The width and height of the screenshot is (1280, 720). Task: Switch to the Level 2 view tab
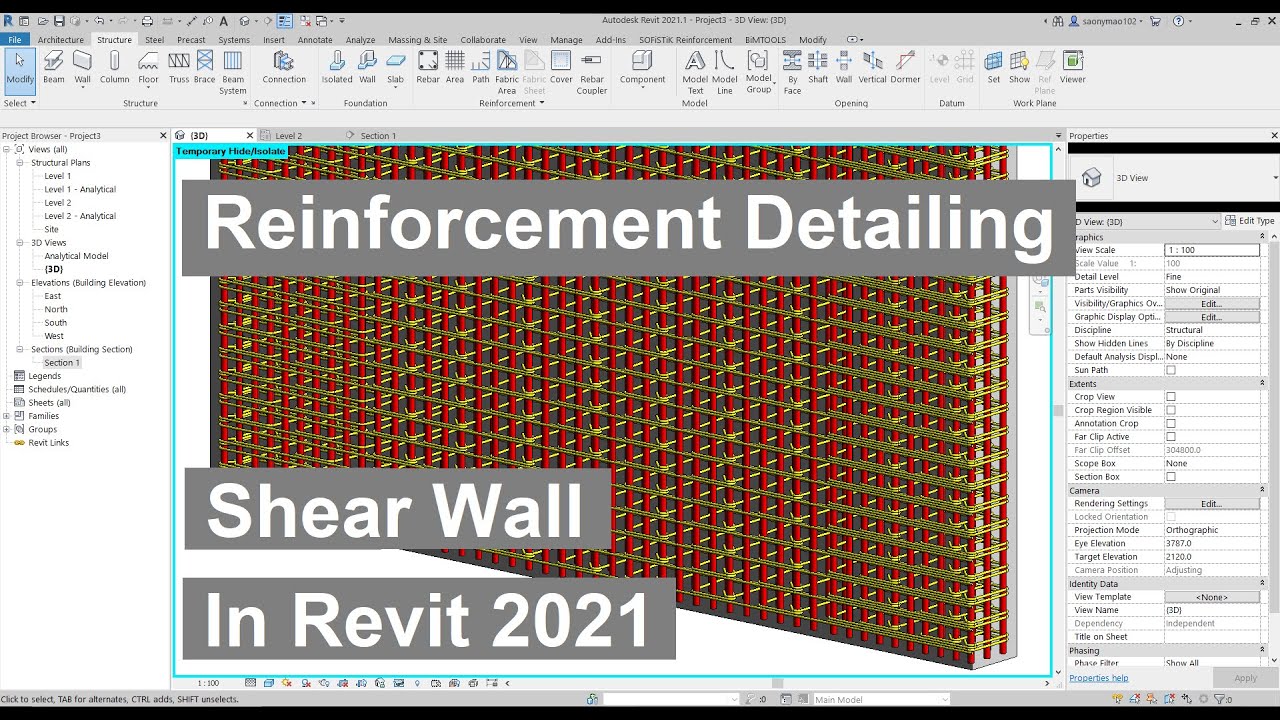coord(288,136)
